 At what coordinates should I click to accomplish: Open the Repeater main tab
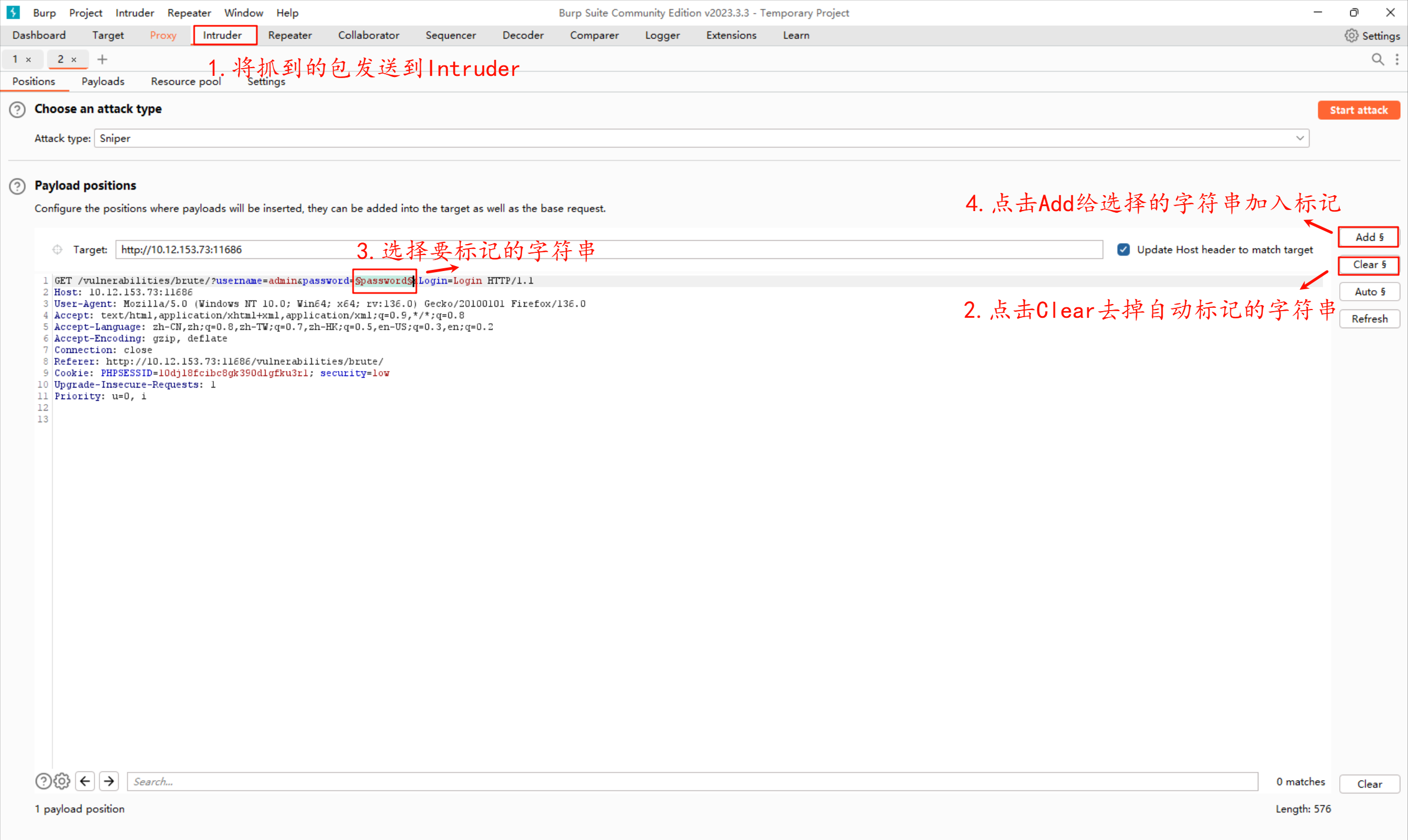click(290, 35)
